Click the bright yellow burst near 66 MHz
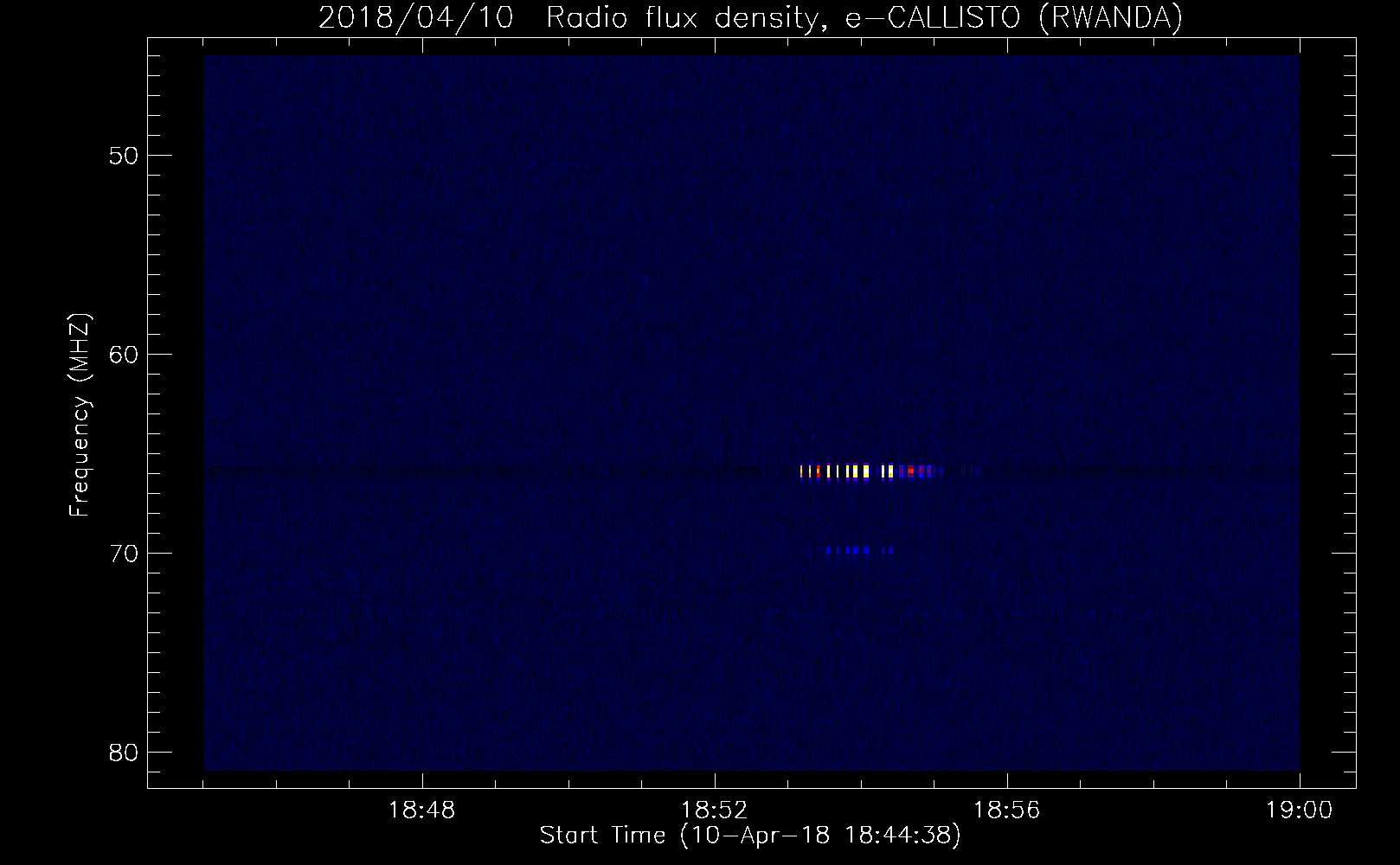This screenshot has width=1400, height=865. coord(870,471)
